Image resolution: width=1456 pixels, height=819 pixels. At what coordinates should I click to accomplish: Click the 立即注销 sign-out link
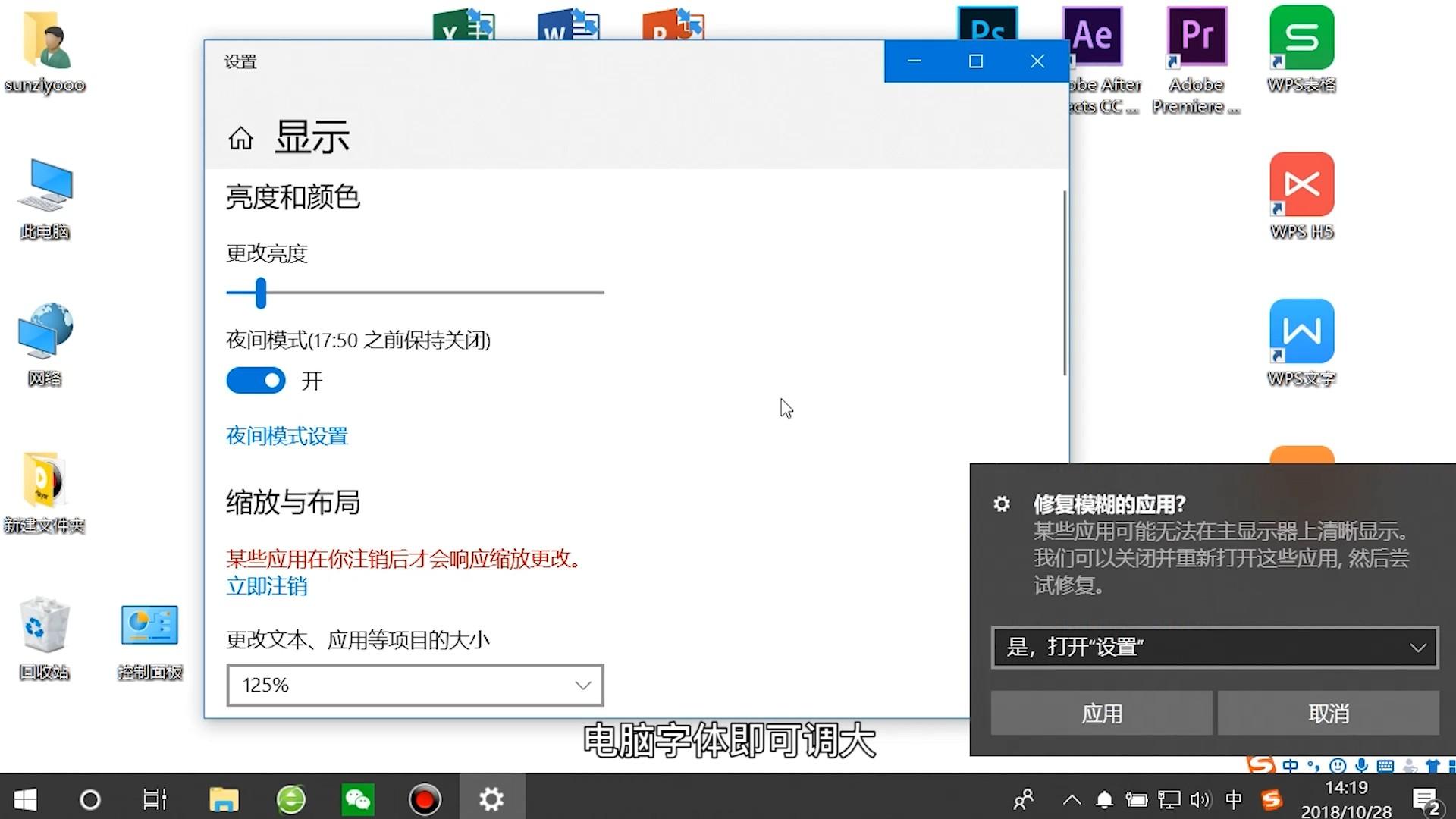pyautogui.click(x=266, y=586)
